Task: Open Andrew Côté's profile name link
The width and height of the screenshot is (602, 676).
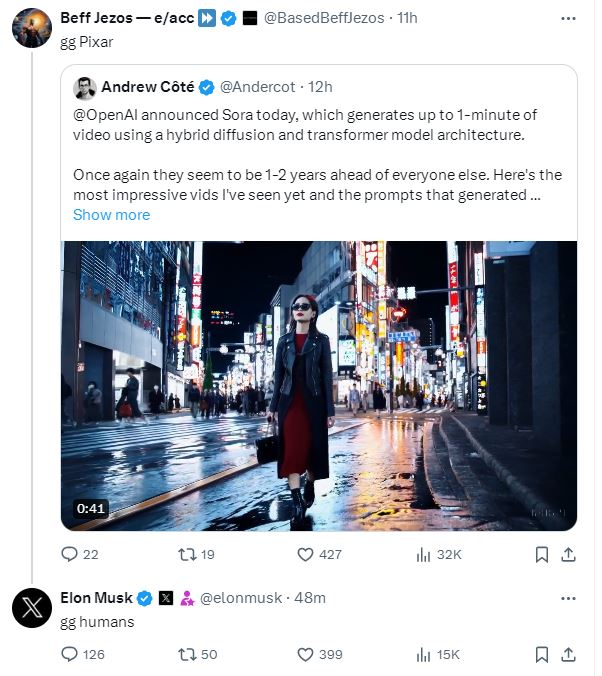Action: 147,87
